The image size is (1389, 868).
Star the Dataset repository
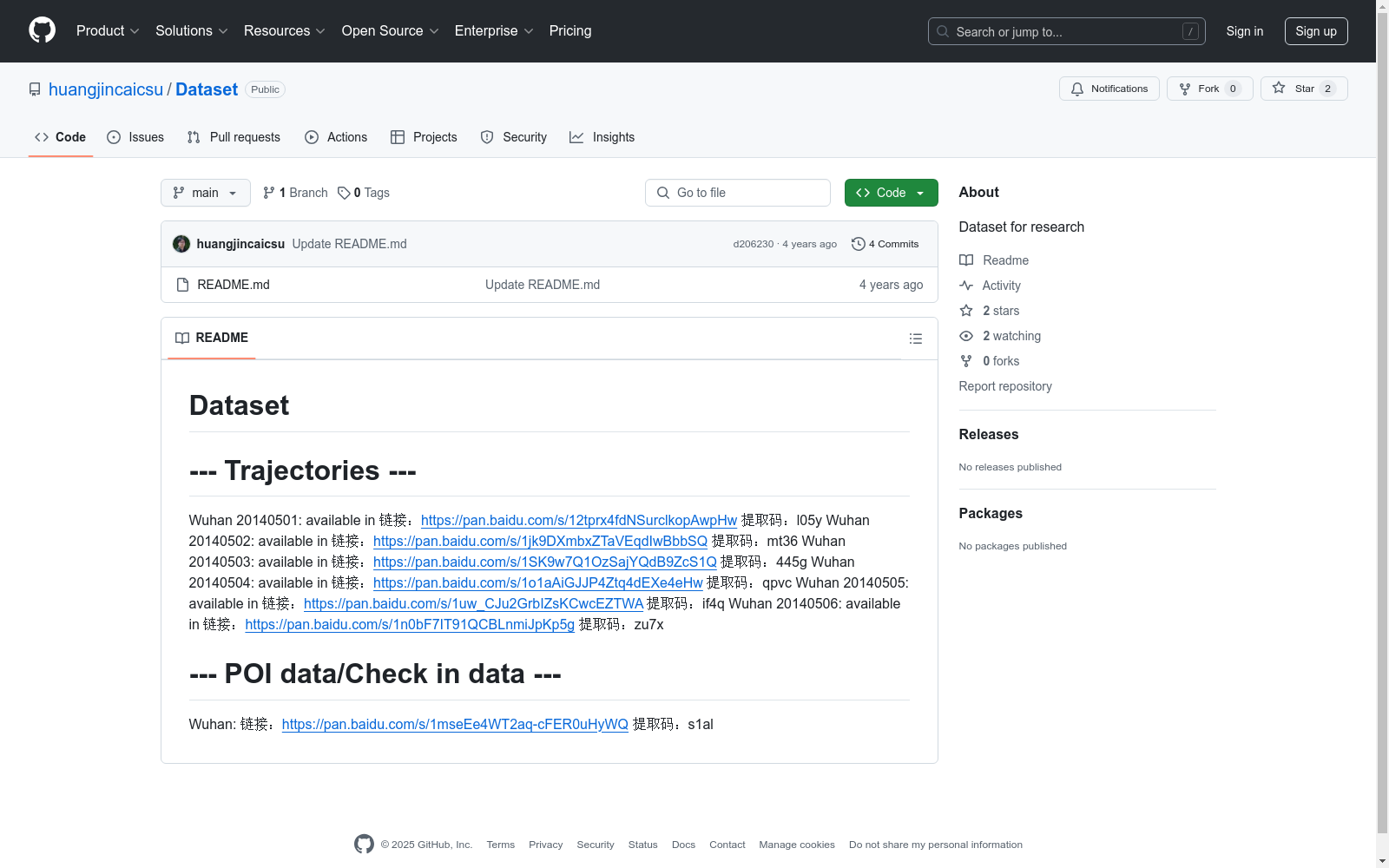click(1304, 89)
